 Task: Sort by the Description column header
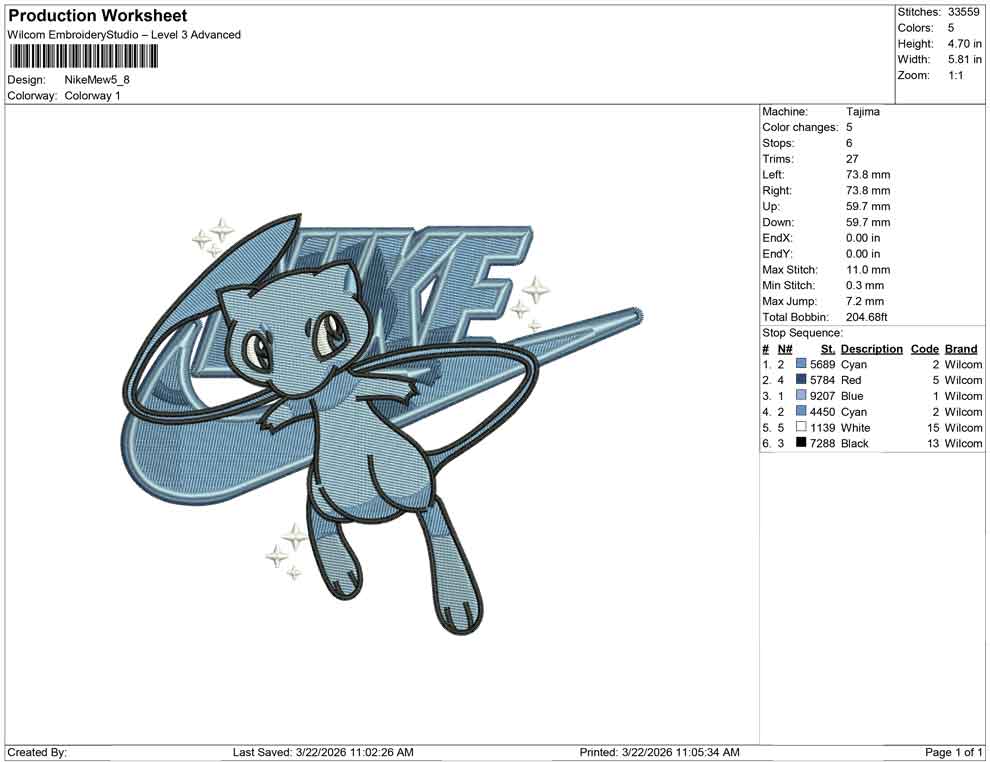[871, 348]
